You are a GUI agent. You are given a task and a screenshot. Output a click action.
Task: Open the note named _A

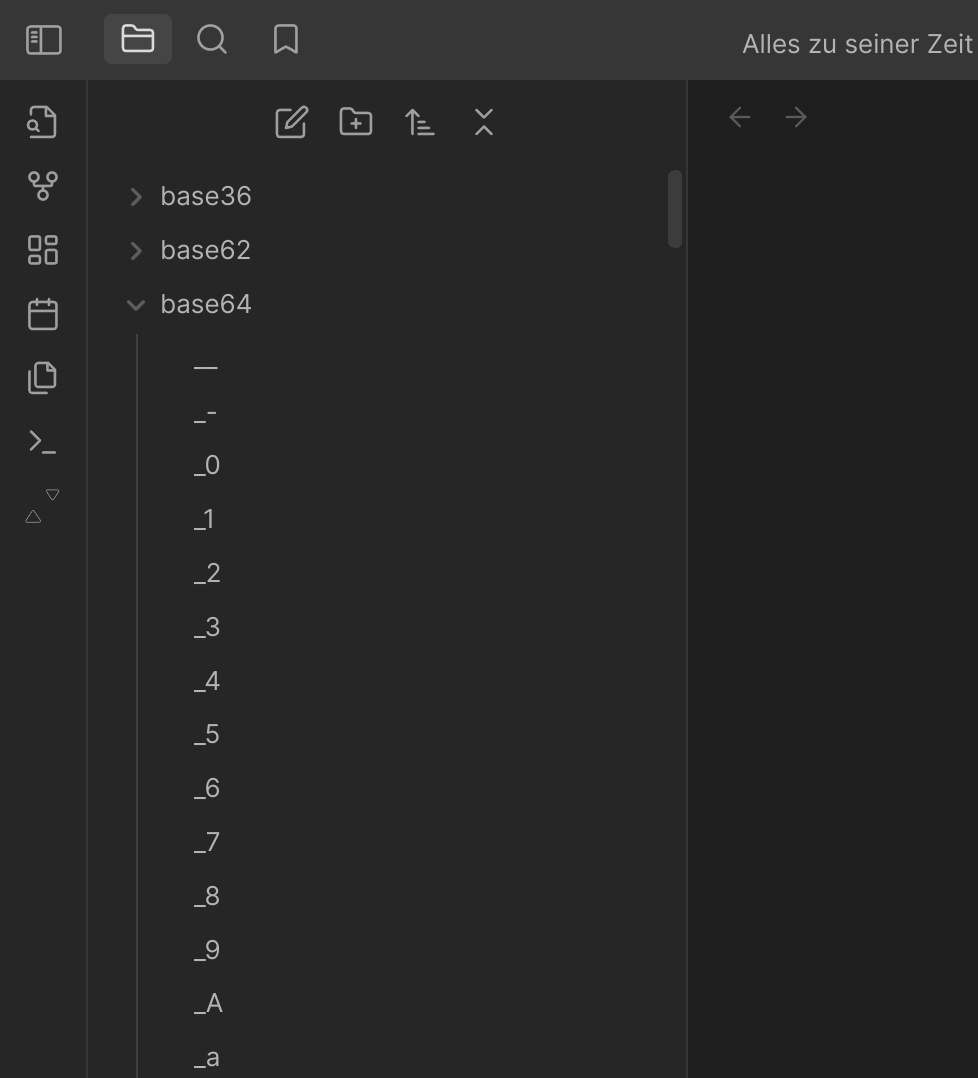208,1004
